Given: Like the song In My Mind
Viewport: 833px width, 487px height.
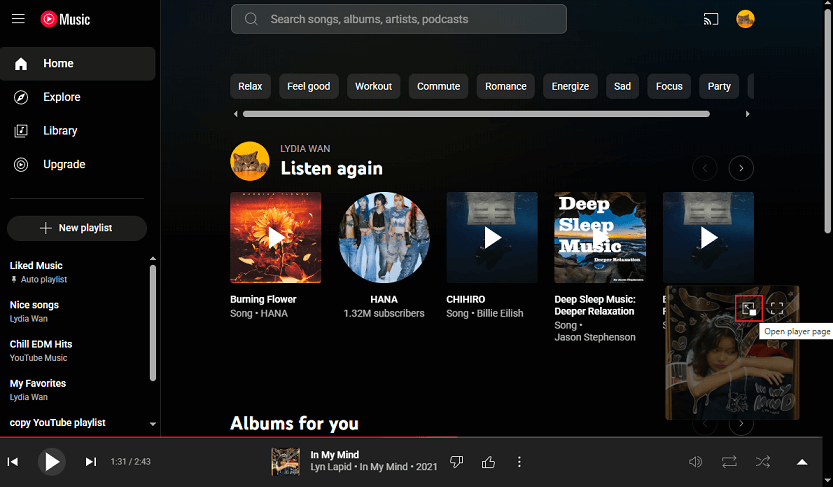Looking at the screenshot, I should 488,462.
